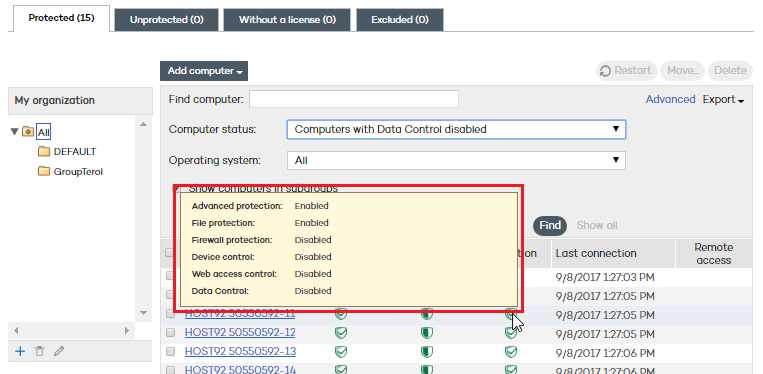
Task: Open the HOST92 50550592-12 computer link
Action: [x=240, y=333]
